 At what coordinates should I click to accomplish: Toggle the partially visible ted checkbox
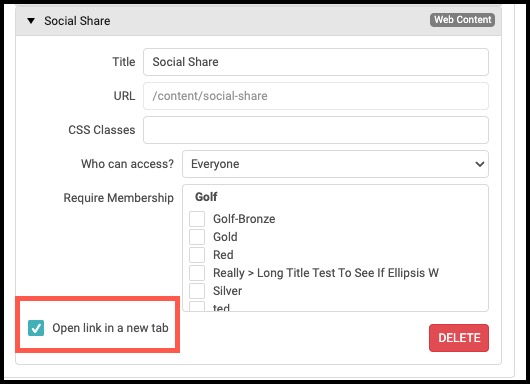[197, 306]
